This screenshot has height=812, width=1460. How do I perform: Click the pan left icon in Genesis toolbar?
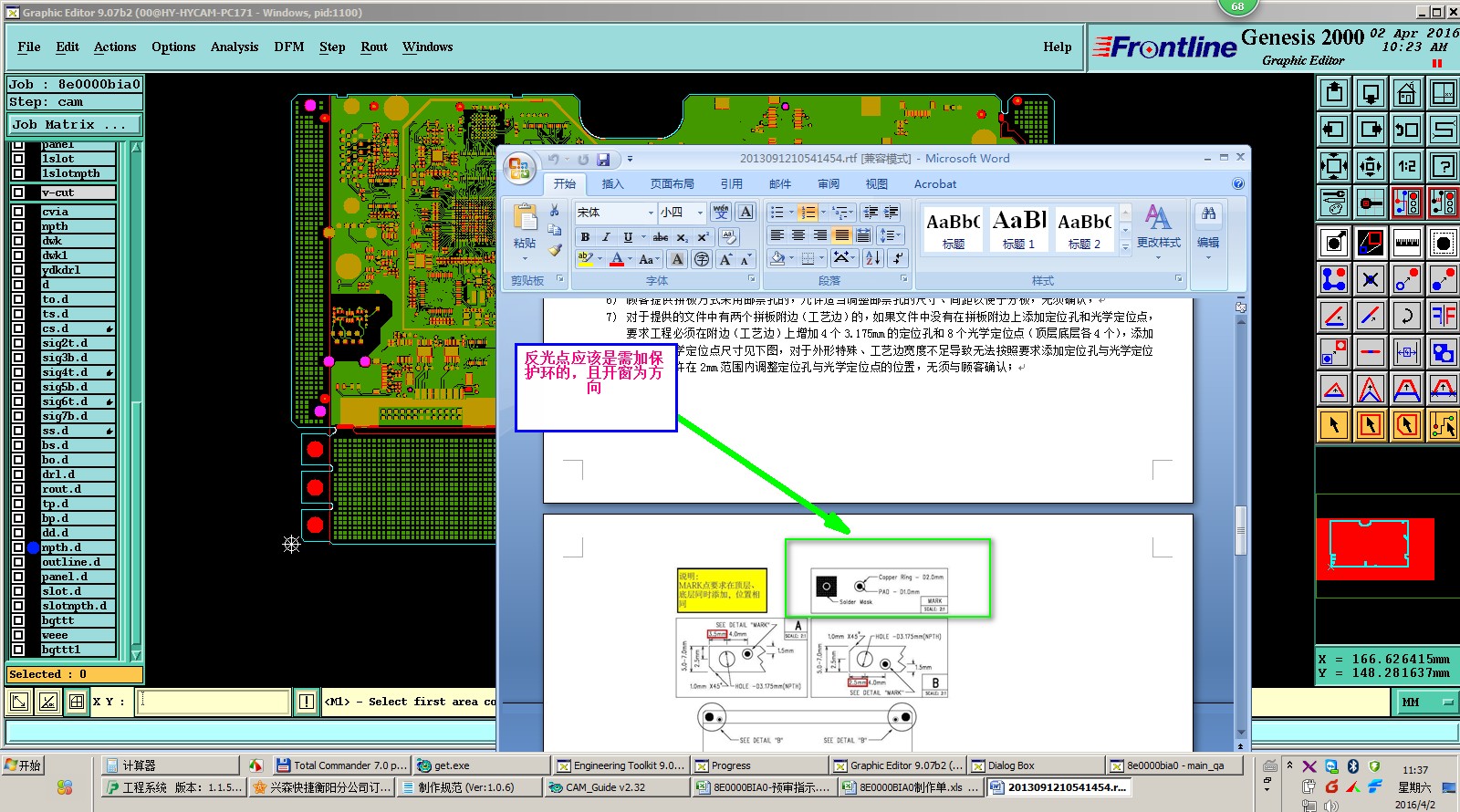[1334, 130]
